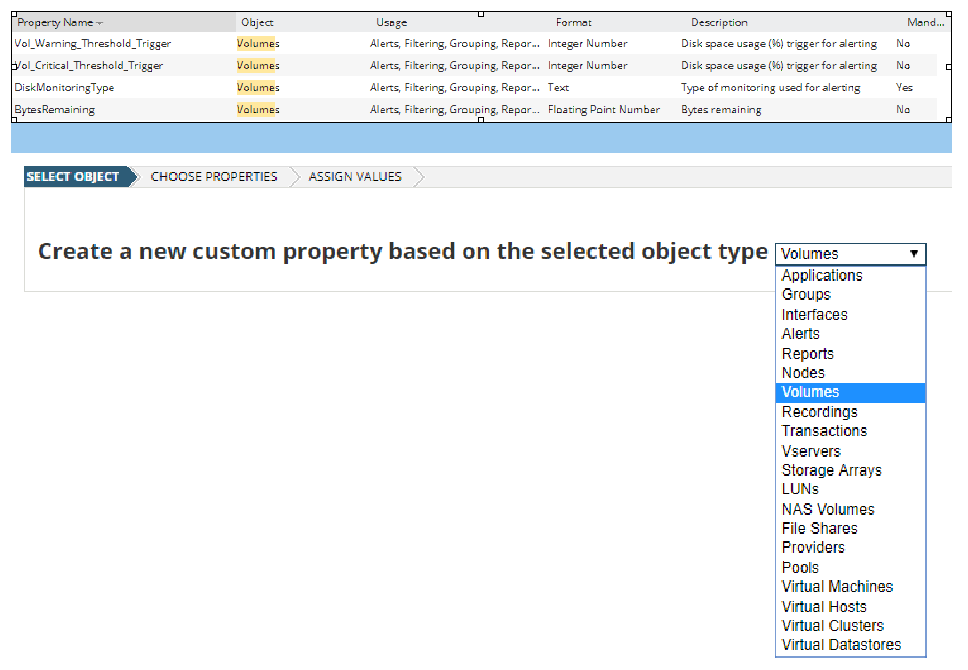Choose Reports from object type list

pos(850,354)
